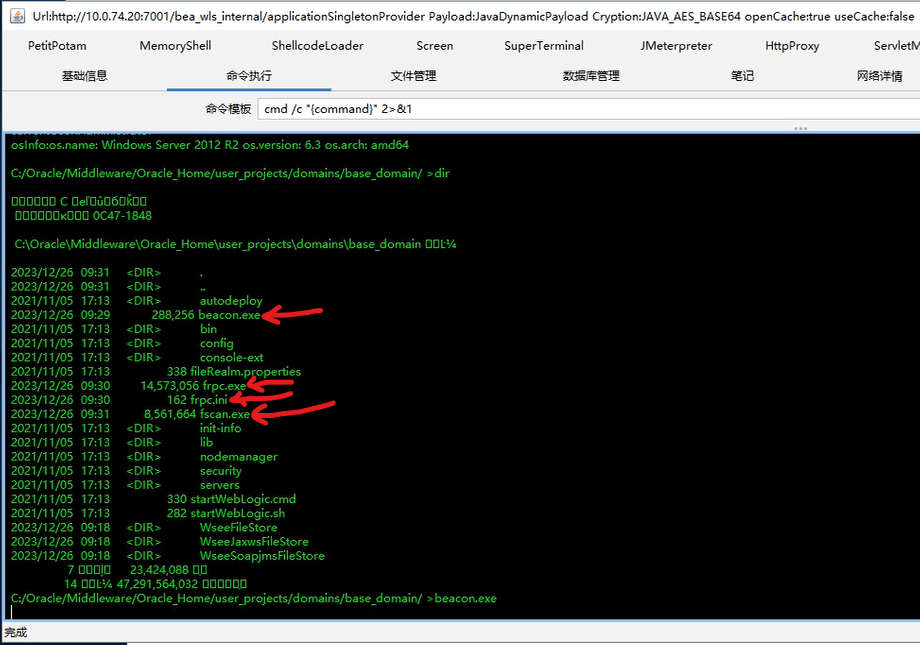Click the autodeploy directory entry
Screen dimensions: 920x645
point(231,301)
